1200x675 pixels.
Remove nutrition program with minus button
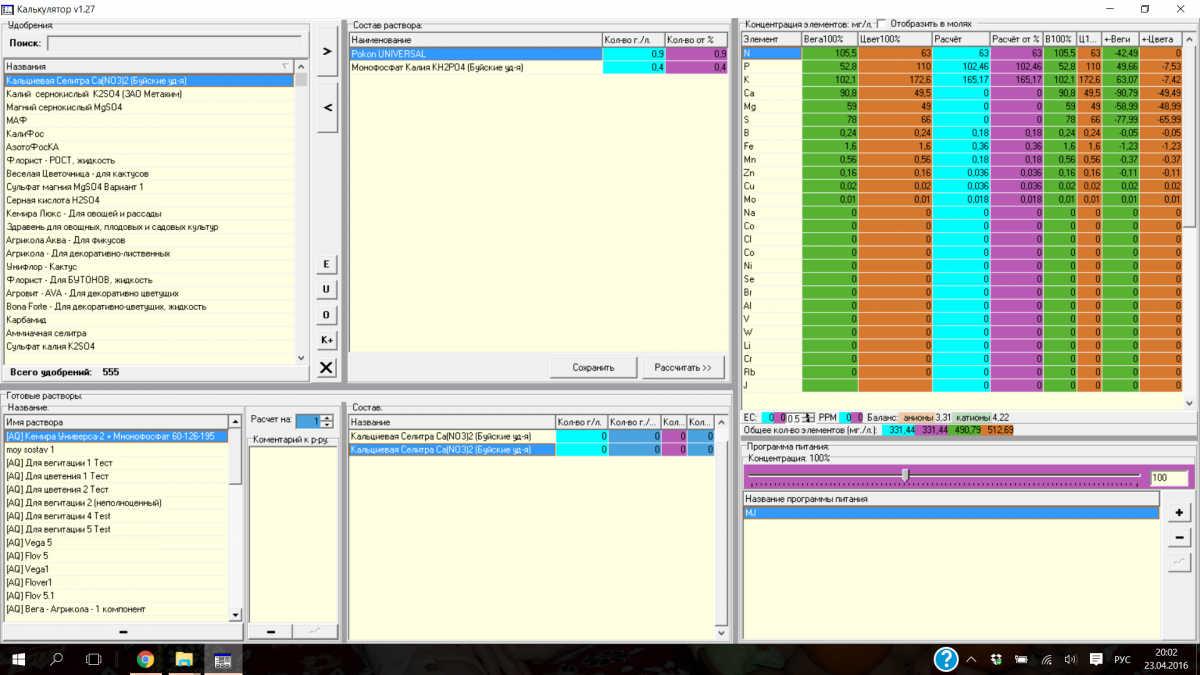[x=1180, y=538]
